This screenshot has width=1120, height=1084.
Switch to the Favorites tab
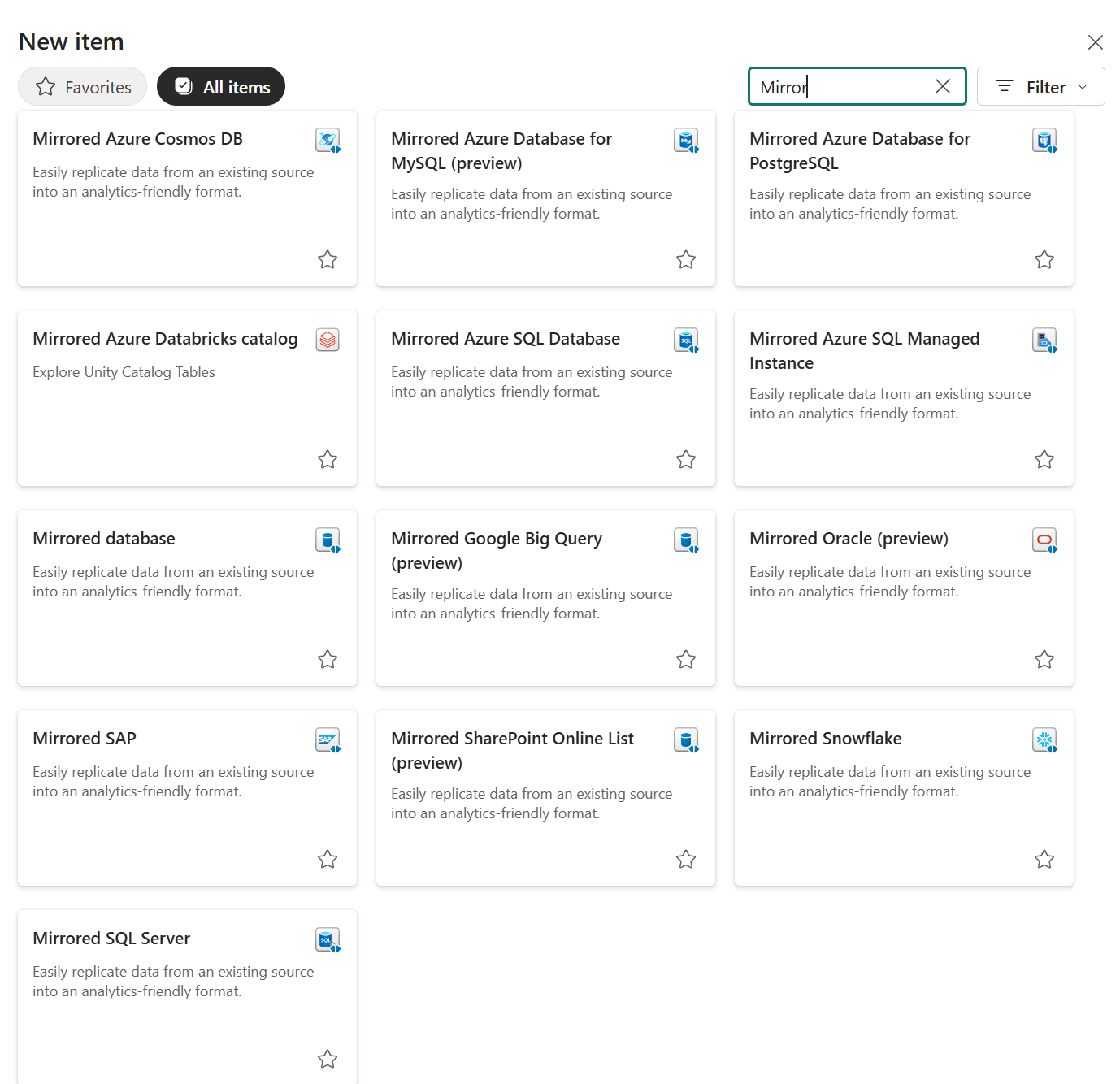(x=83, y=86)
